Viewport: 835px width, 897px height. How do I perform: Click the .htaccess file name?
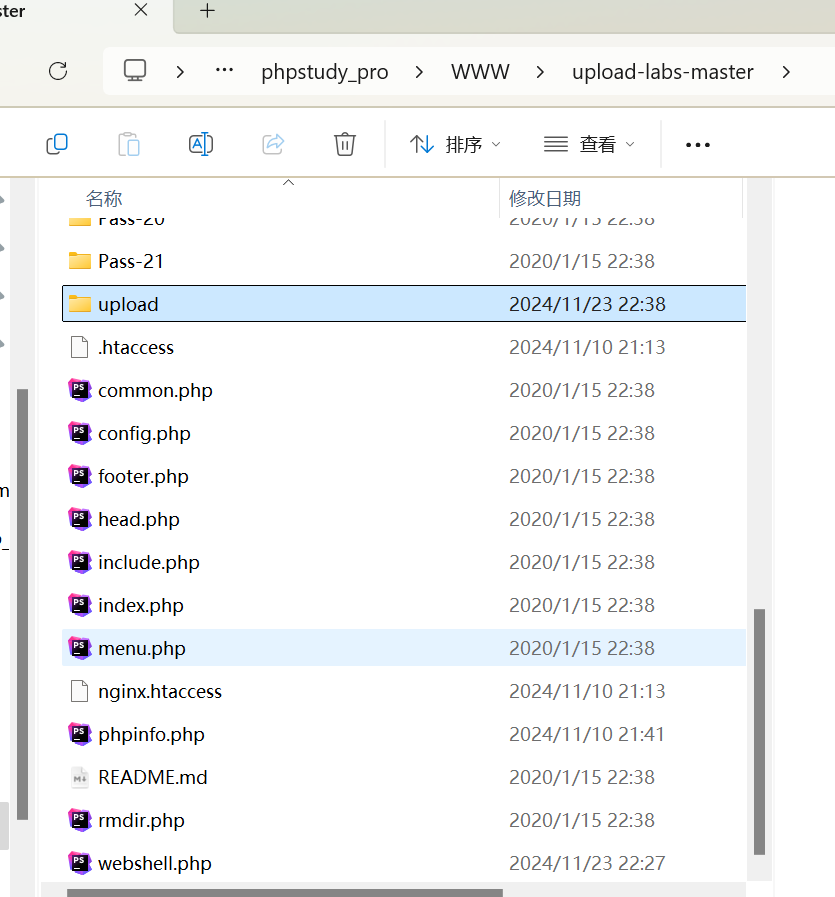tap(136, 347)
